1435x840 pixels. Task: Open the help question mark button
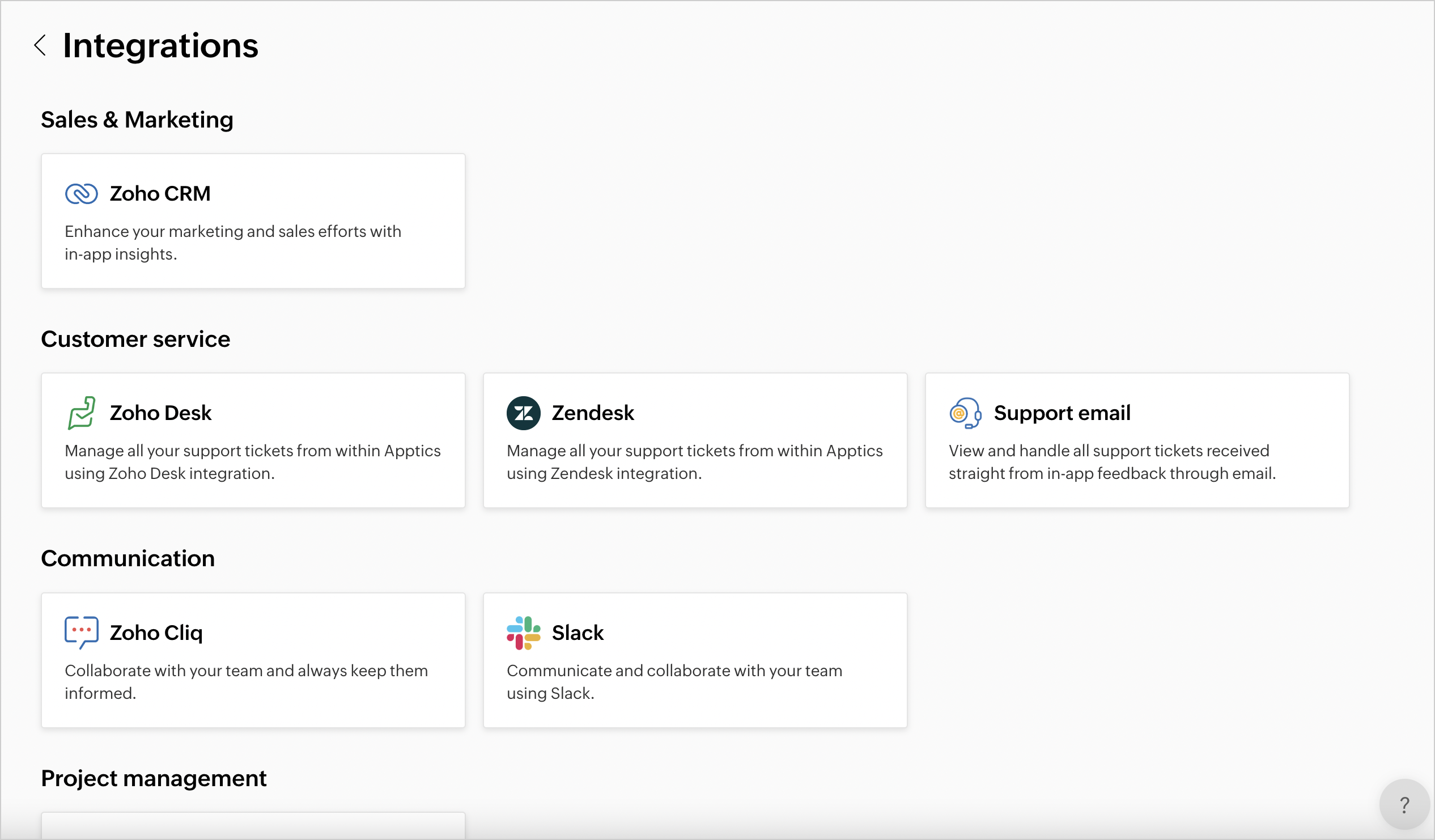pyautogui.click(x=1404, y=805)
